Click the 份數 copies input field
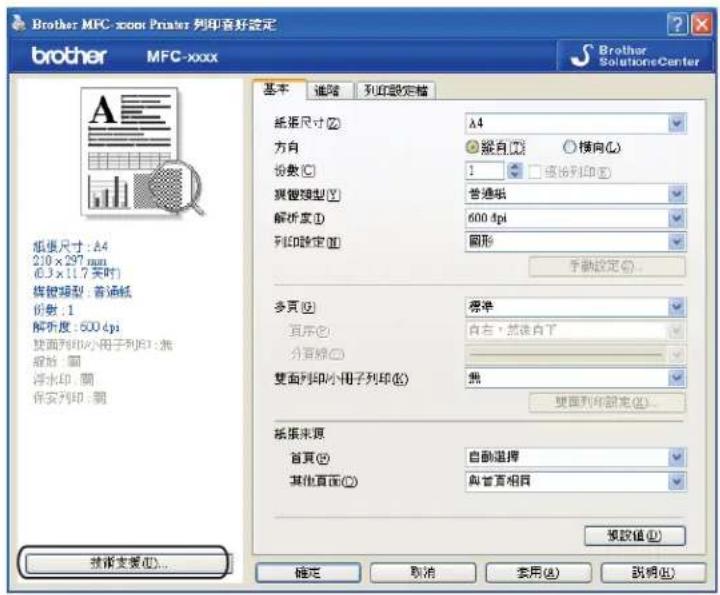Screen dimensions: 720x595 (485, 171)
